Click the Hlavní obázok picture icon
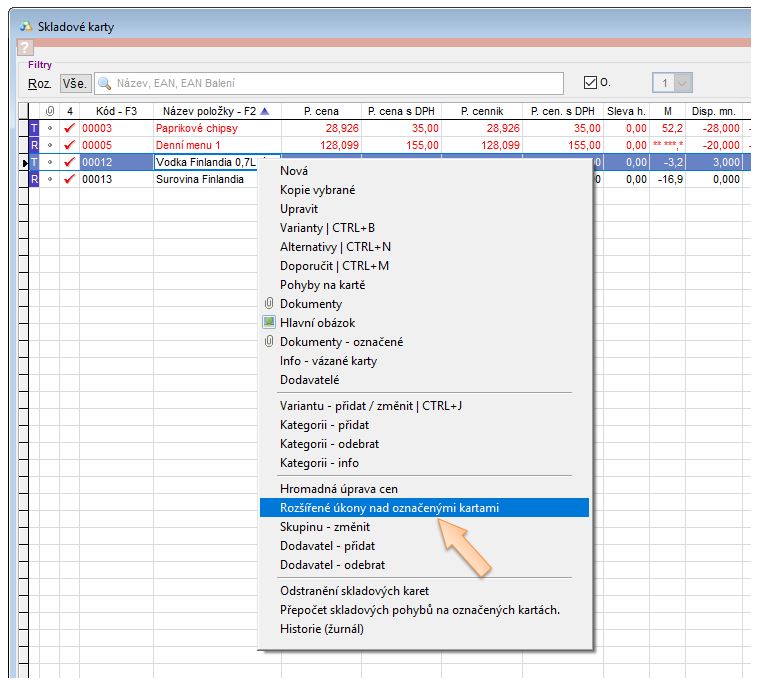758x690 pixels. point(268,323)
